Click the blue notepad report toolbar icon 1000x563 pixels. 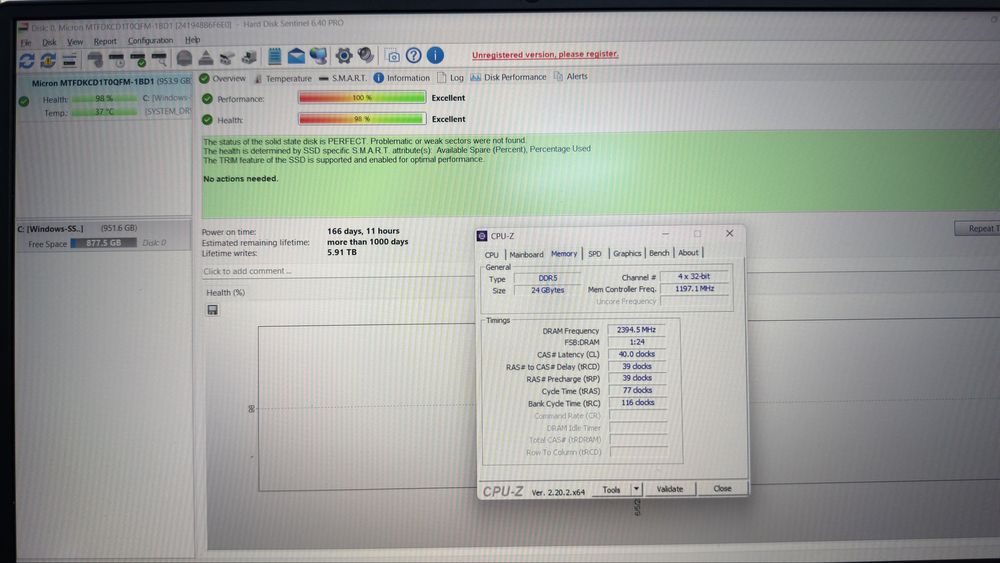pos(274,56)
